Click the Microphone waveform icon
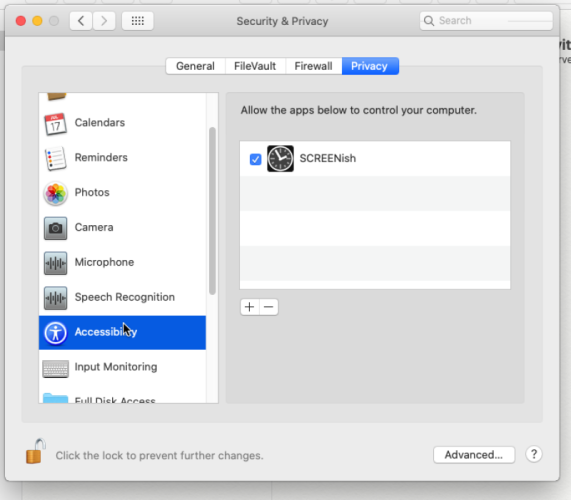The width and height of the screenshot is (571, 500). pyautogui.click(x=55, y=263)
